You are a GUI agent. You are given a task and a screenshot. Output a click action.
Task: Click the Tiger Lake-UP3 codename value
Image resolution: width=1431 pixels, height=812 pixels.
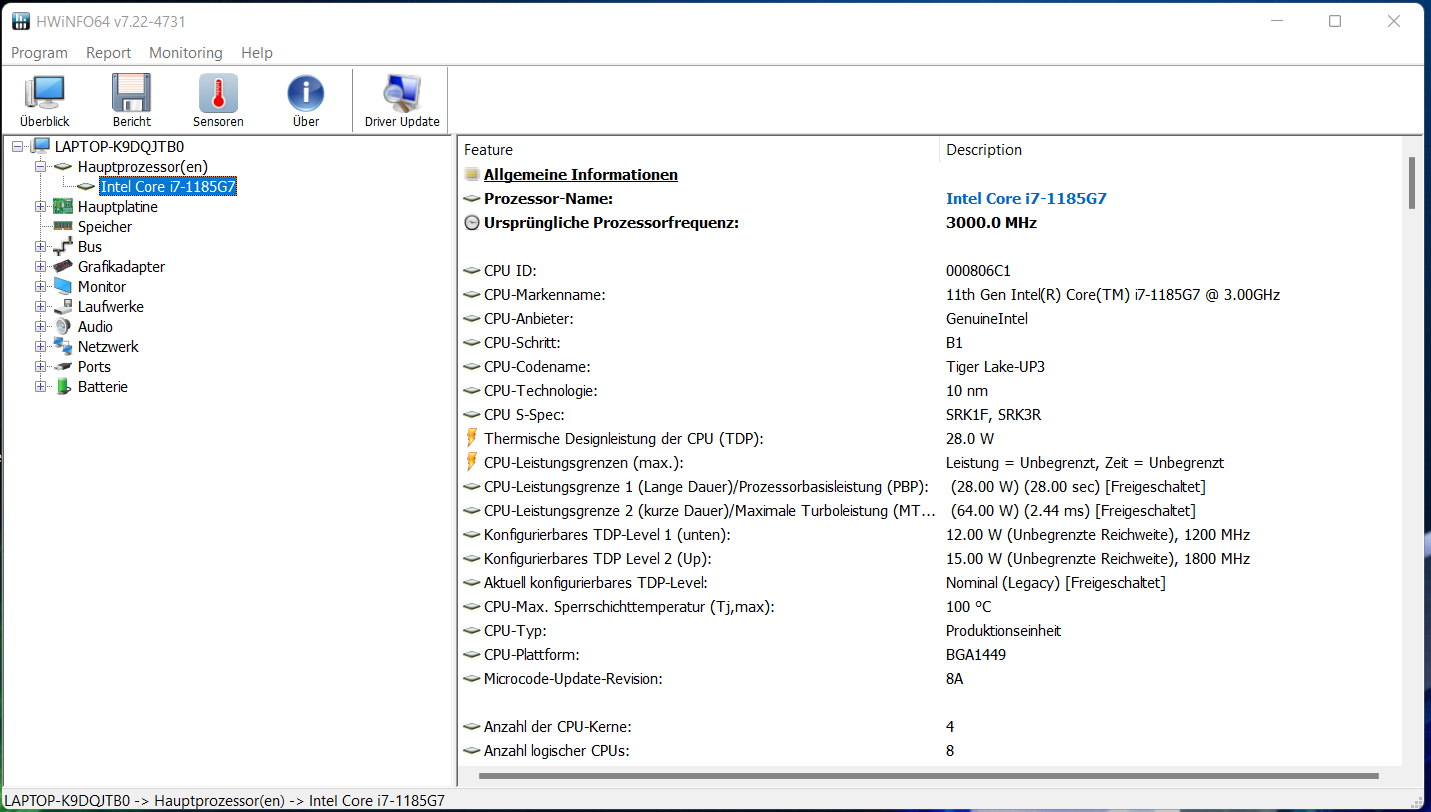click(995, 367)
